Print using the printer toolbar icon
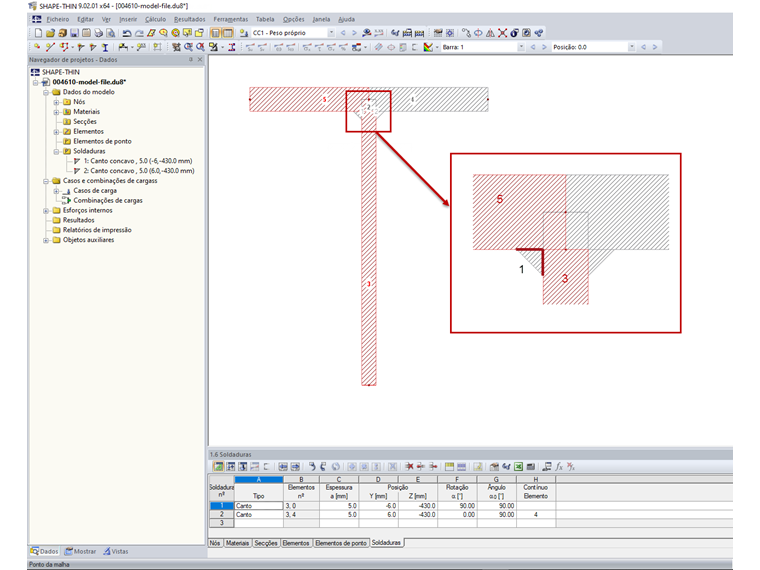The image size is (760, 570). (x=98, y=33)
